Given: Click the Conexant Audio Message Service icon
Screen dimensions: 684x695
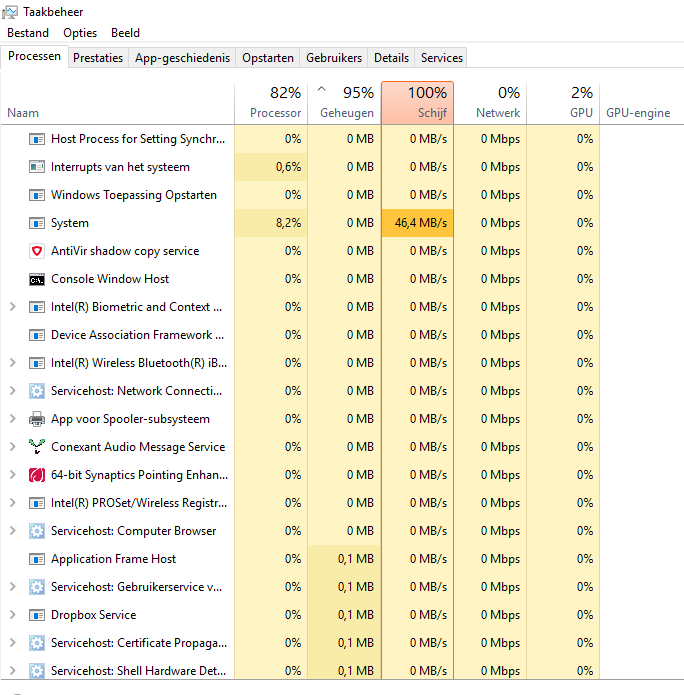Looking at the screenshot, I should point(37,447).
